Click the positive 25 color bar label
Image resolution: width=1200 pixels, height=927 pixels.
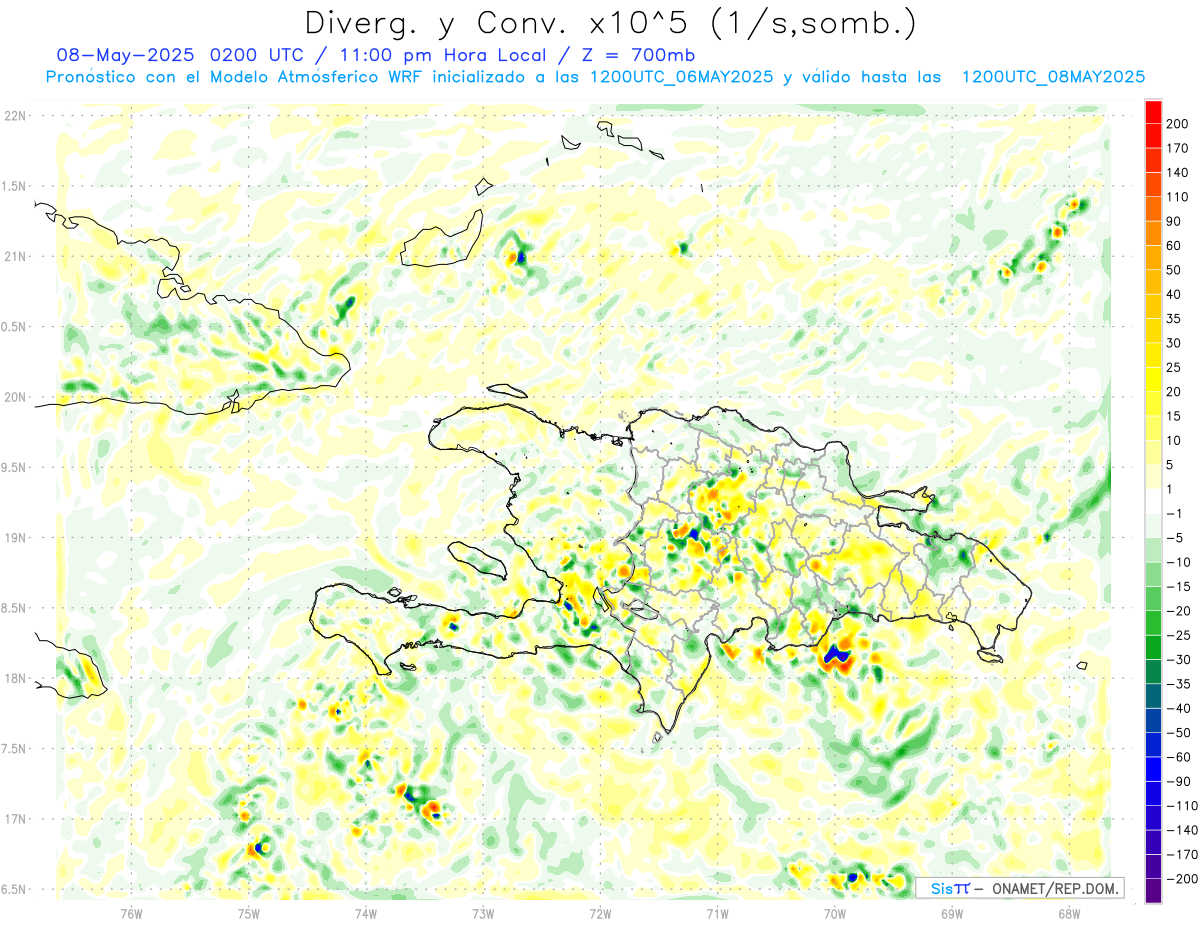tap(1174, 367)
